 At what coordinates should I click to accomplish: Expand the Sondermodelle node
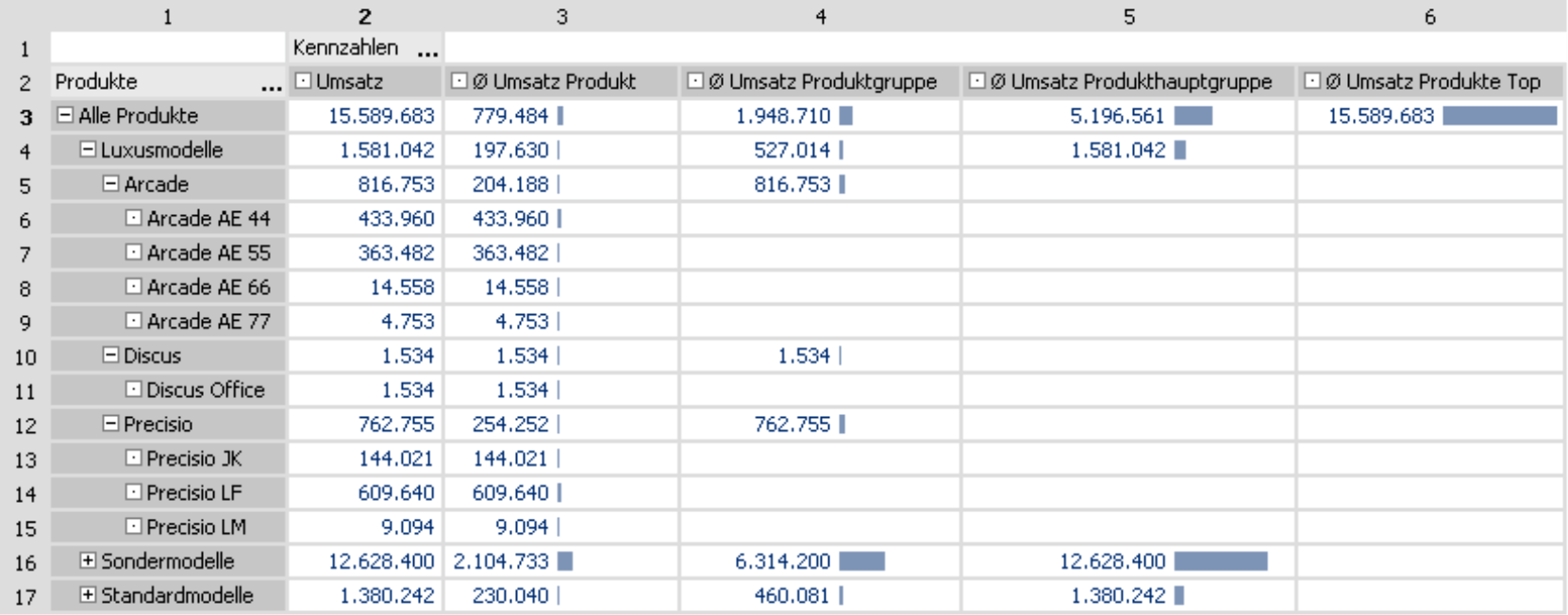tap(88, 560)
